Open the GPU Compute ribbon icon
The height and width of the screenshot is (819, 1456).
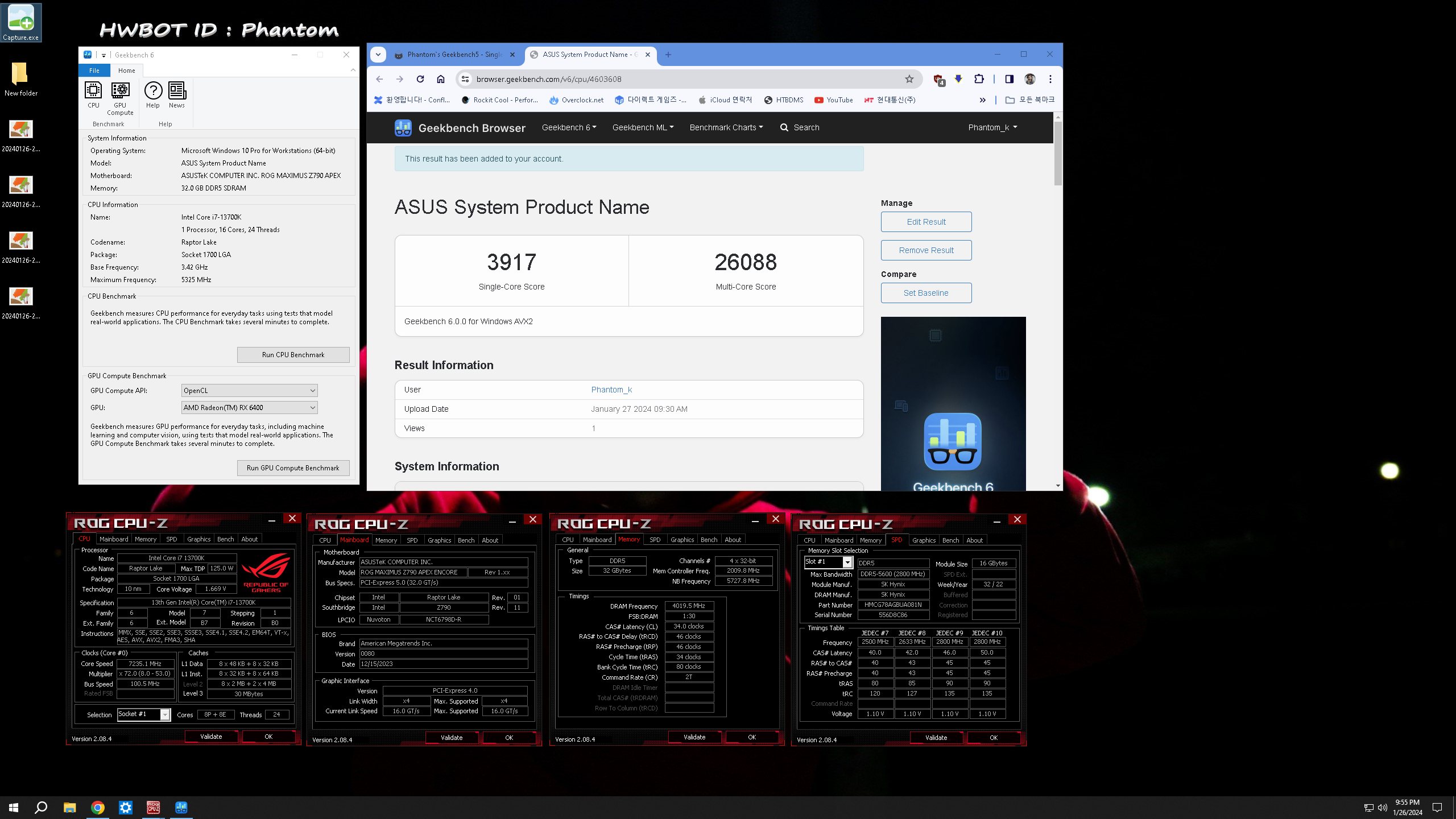[x=120, y=99]
